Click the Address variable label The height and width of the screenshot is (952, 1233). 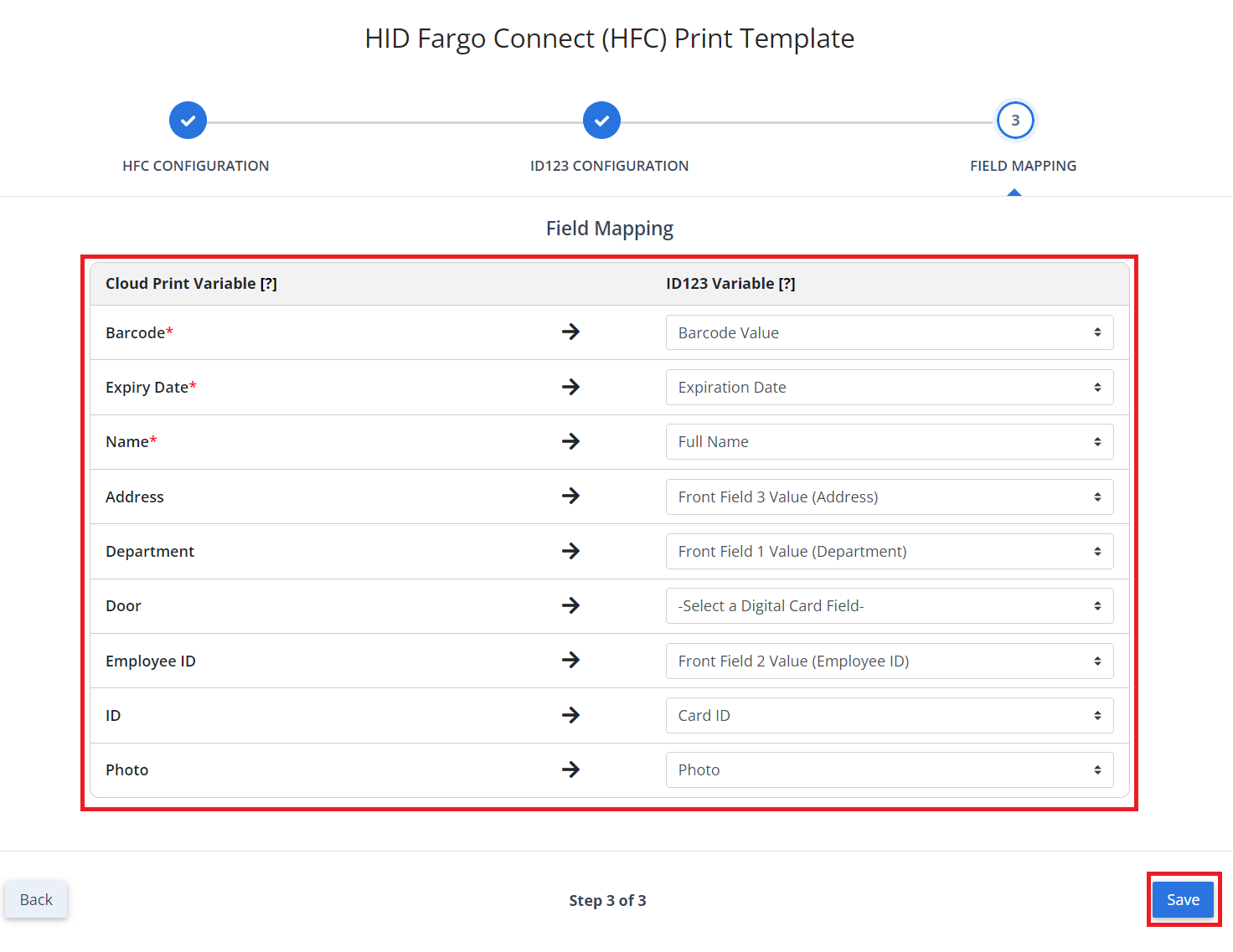tap(135, 497)
